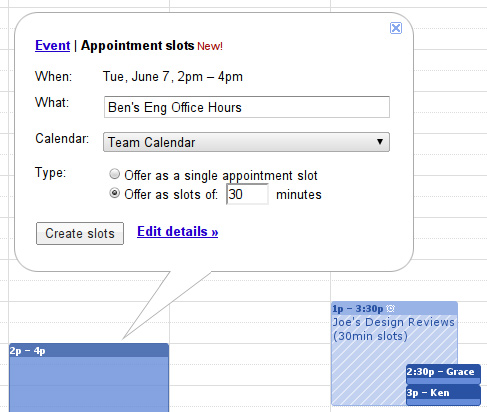Open the 2:30p Grace appointment

pyautogui.click(x=443, y=374)
